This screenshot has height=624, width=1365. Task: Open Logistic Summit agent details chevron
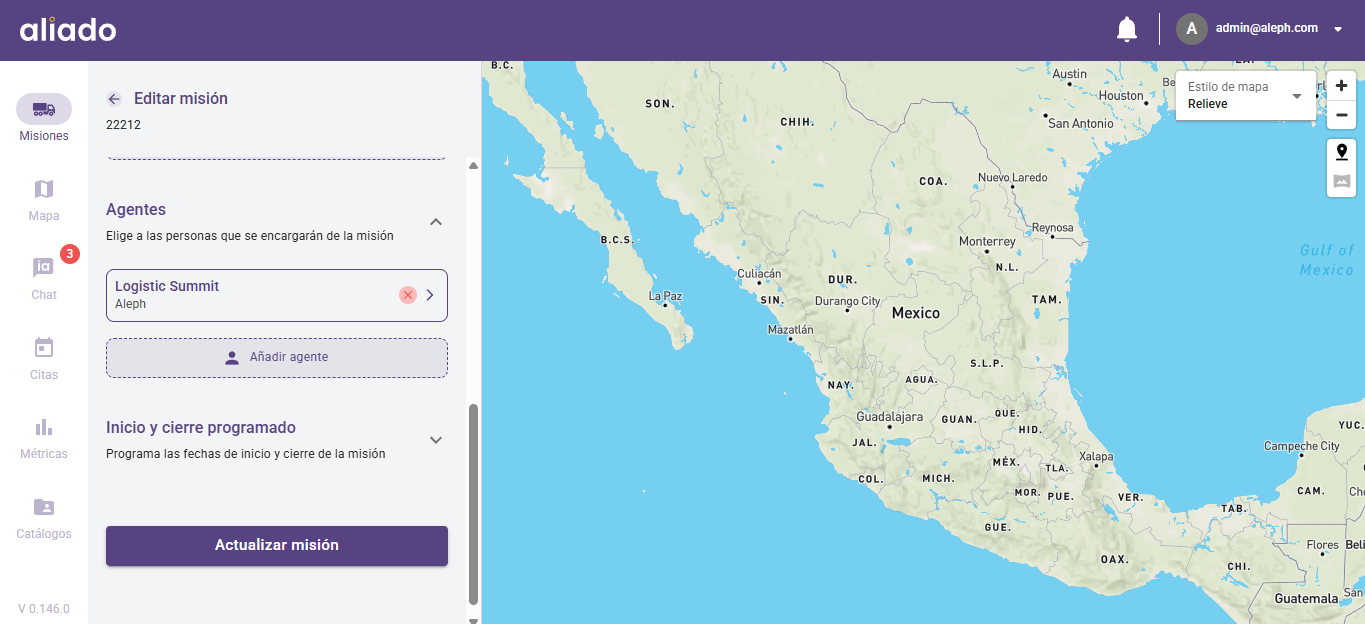[430, 295]
